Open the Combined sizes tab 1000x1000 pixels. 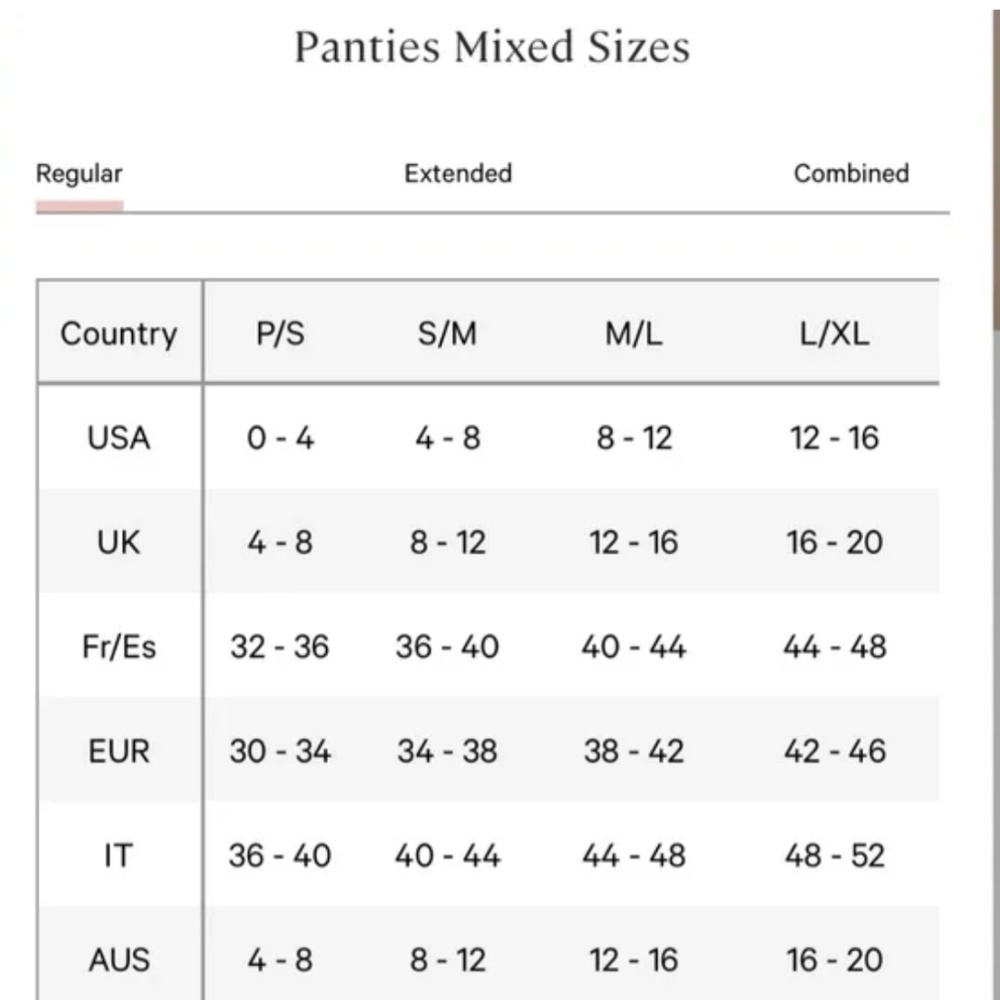(x=850, y=173)
